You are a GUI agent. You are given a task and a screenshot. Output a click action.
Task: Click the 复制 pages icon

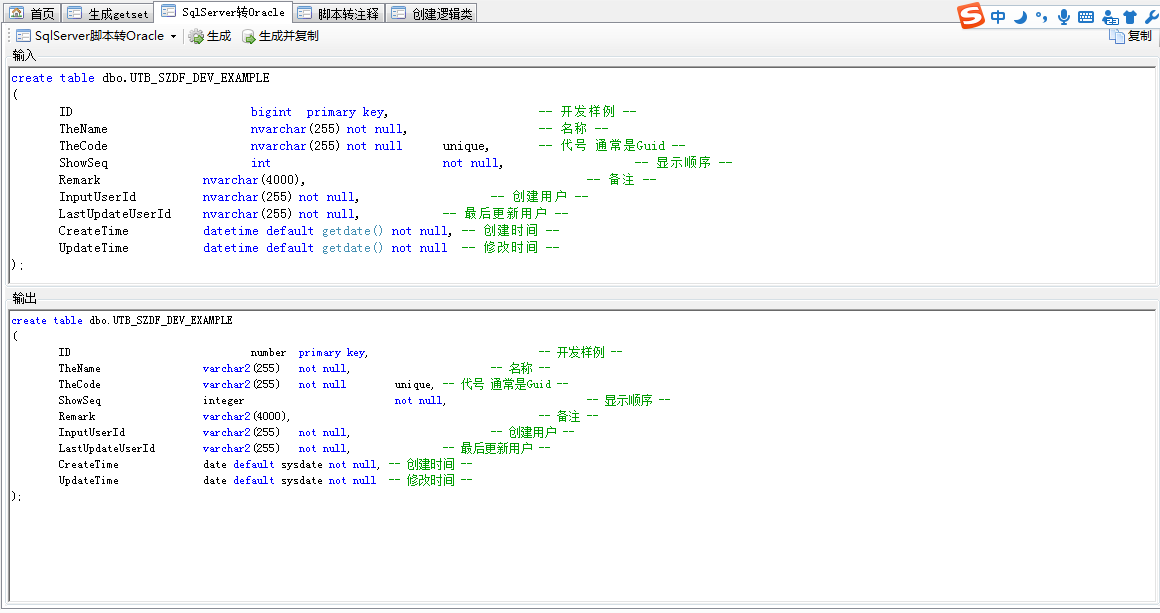click(1116, 35)
